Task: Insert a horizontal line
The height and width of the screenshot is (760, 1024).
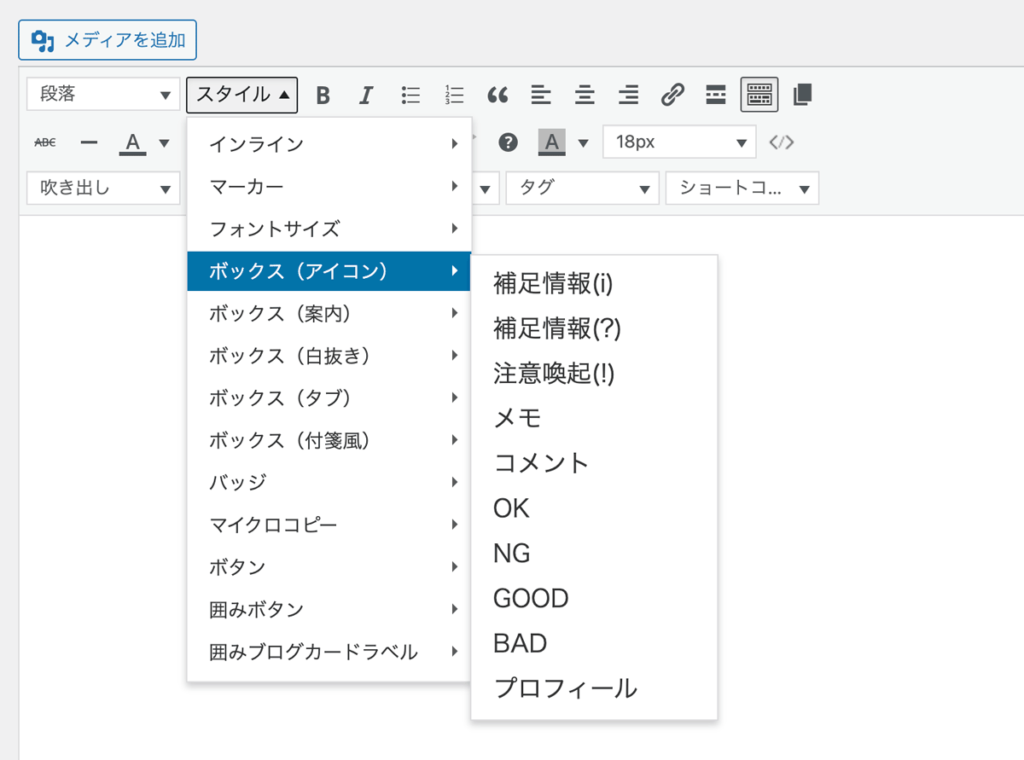Action: [89, 142]
